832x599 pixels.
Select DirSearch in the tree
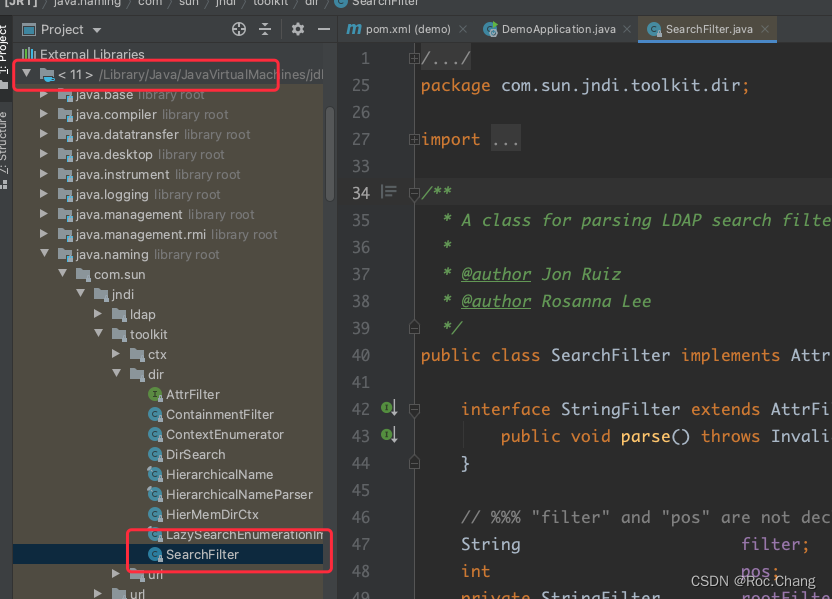[x=195, y=455]
